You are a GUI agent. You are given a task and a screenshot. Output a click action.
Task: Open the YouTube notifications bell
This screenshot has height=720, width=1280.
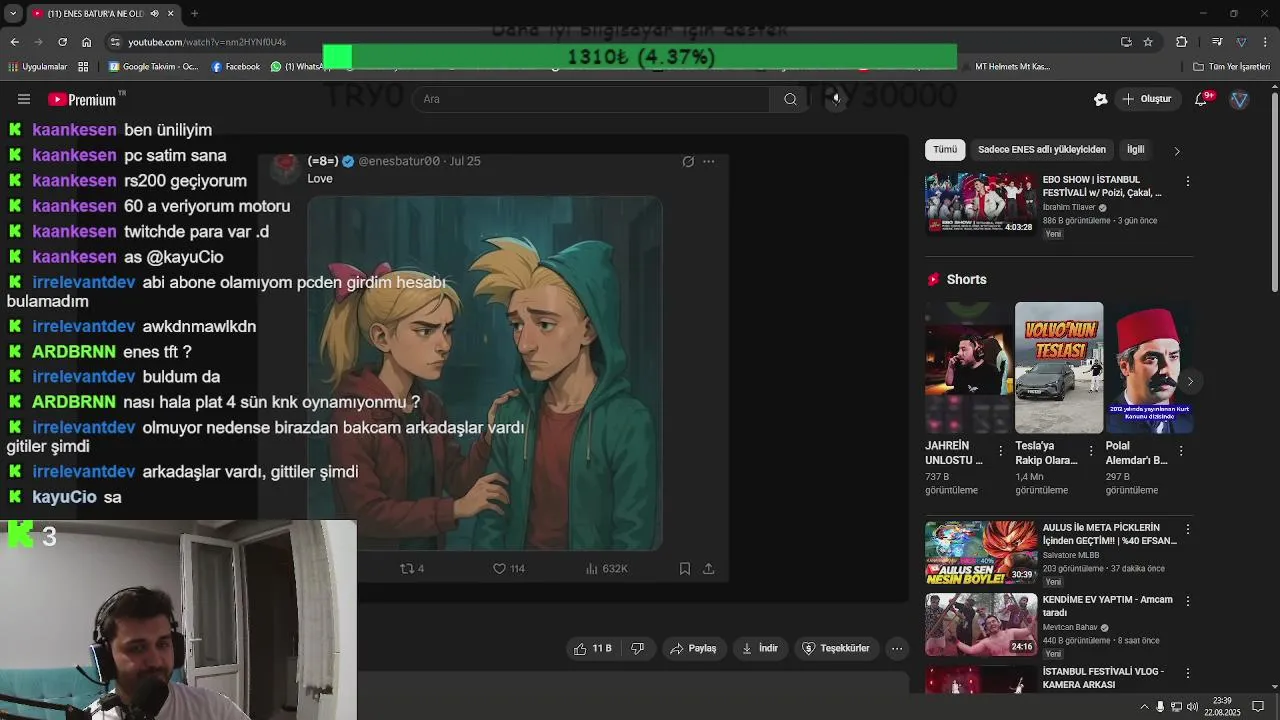pyautogui.click(x=1203, y=99)
